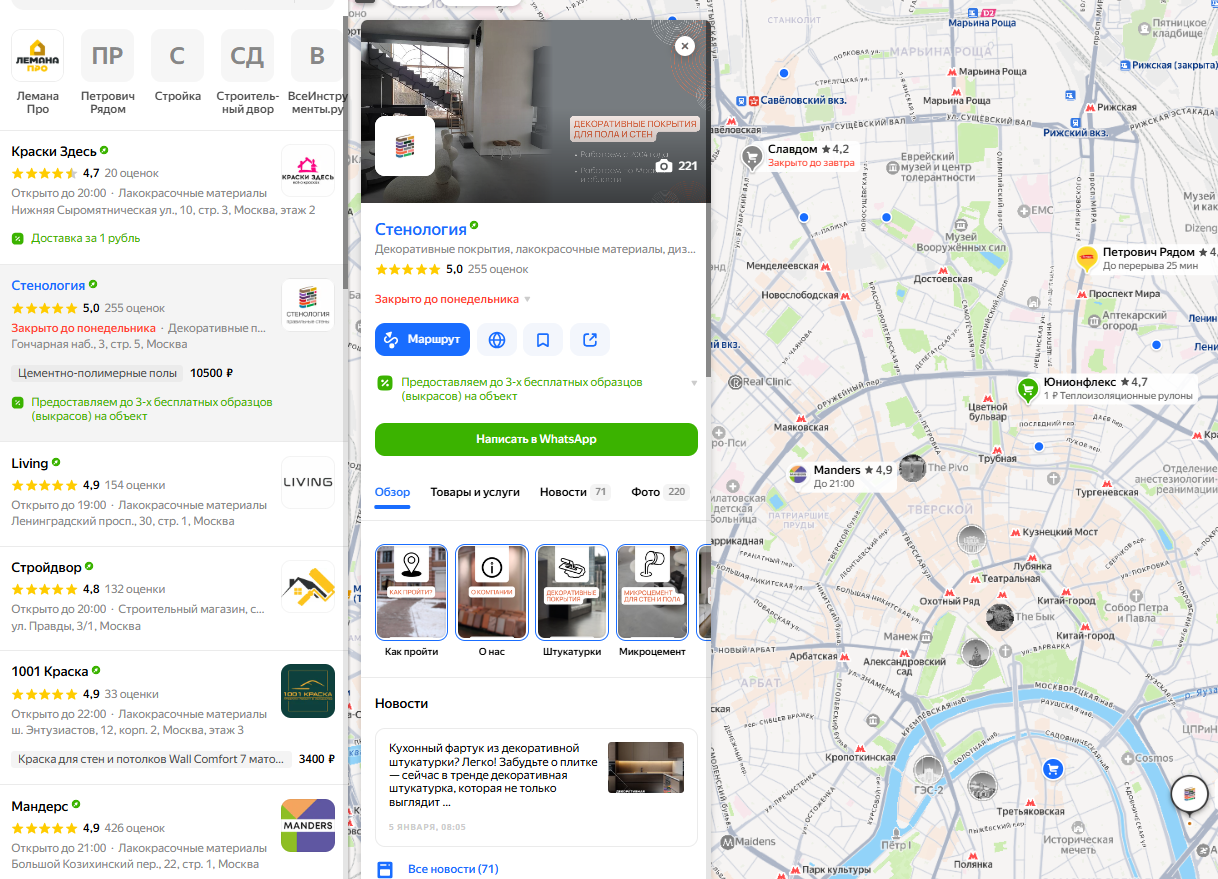Click Цветной бульвар metro label

(988, 413)
